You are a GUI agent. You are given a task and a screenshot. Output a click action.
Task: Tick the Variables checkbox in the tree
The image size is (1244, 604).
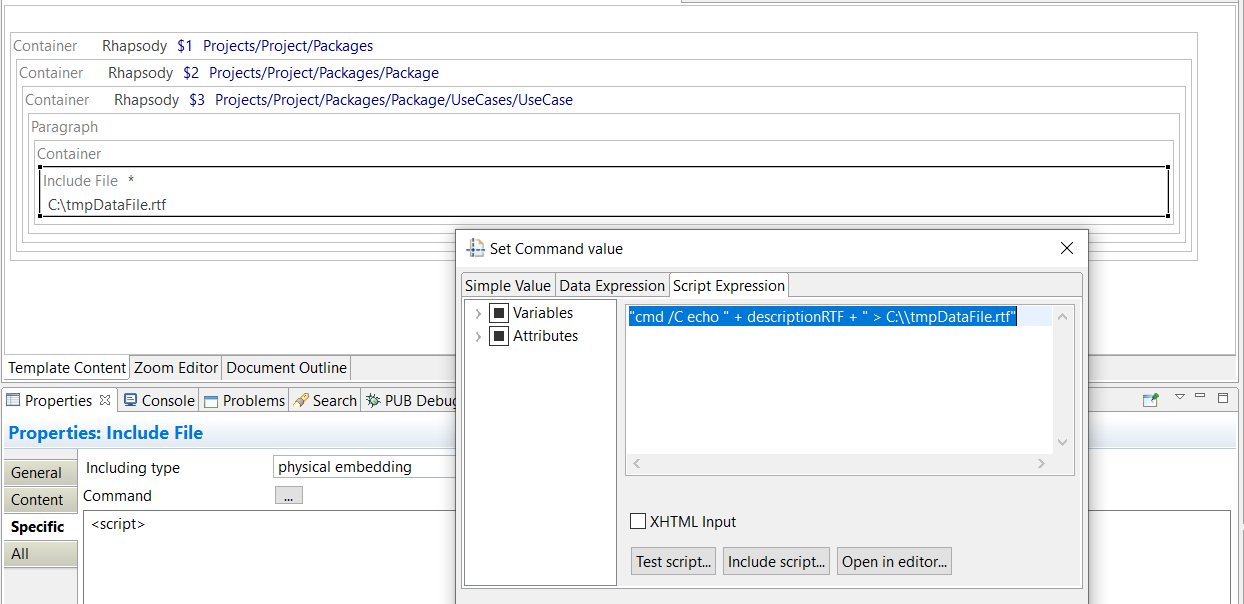[x=498, y=313]
